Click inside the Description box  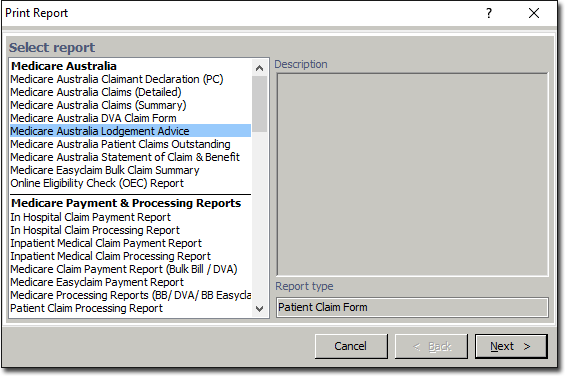point(412,174)
